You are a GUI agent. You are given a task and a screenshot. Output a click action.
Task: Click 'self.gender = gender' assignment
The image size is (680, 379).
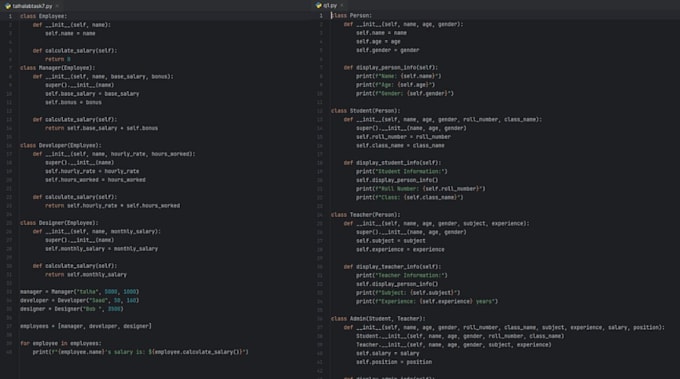pos(388,50)
